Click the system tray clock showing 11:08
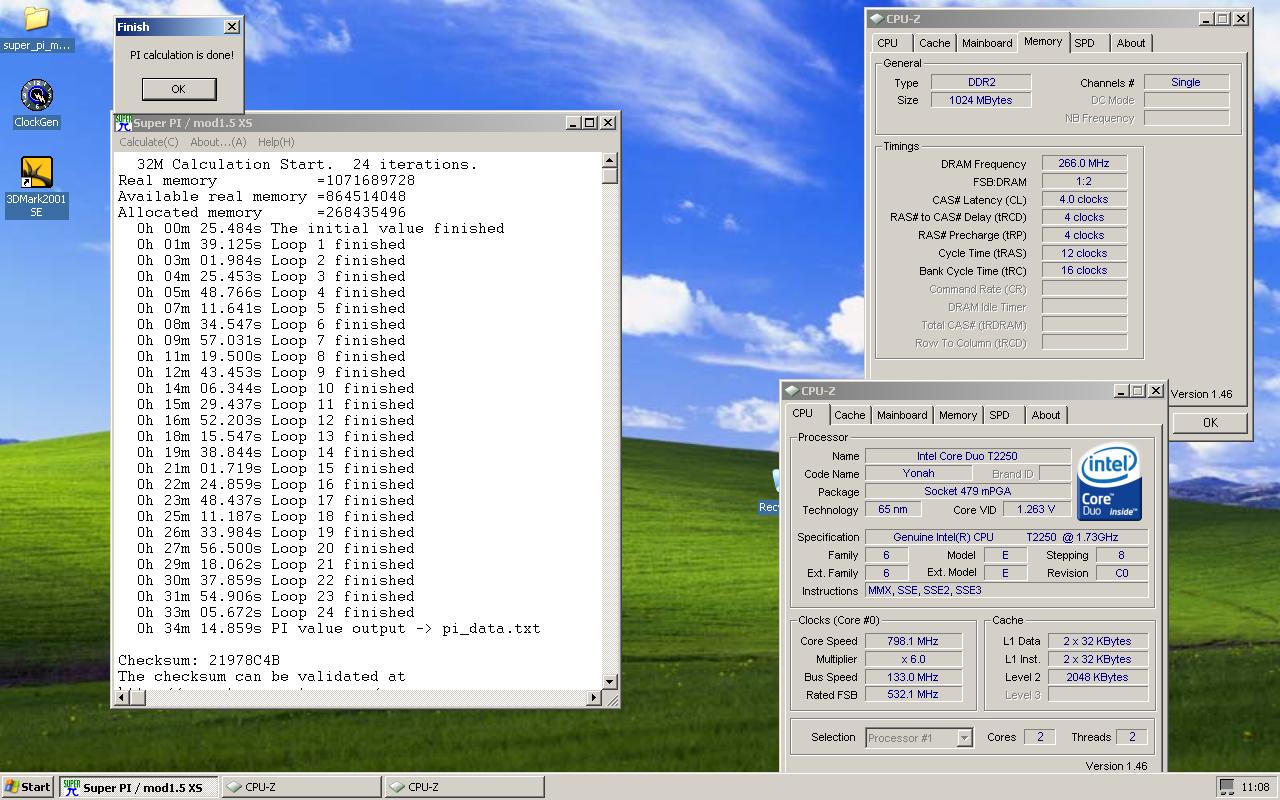The height and width of the screenshot is (800, 1280). [x=1255, y=787]
